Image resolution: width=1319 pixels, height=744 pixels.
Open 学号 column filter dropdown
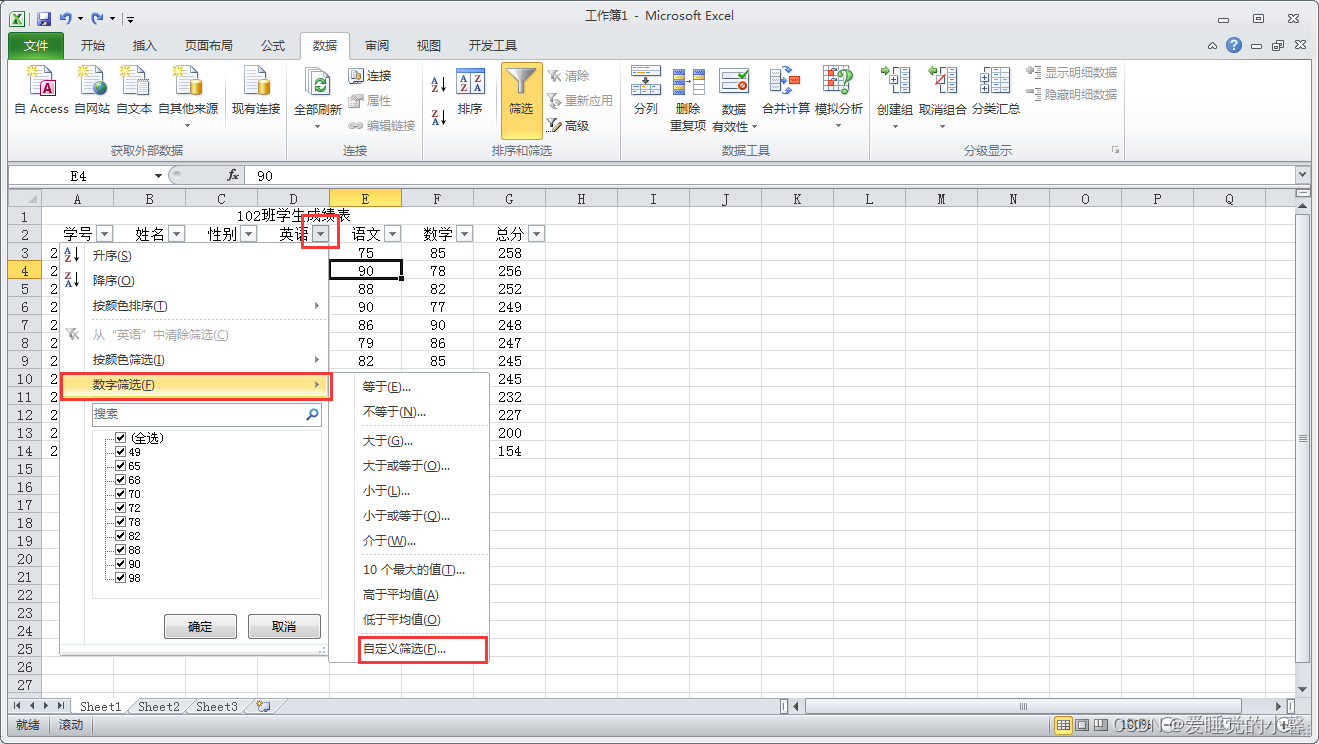point(105,234)
